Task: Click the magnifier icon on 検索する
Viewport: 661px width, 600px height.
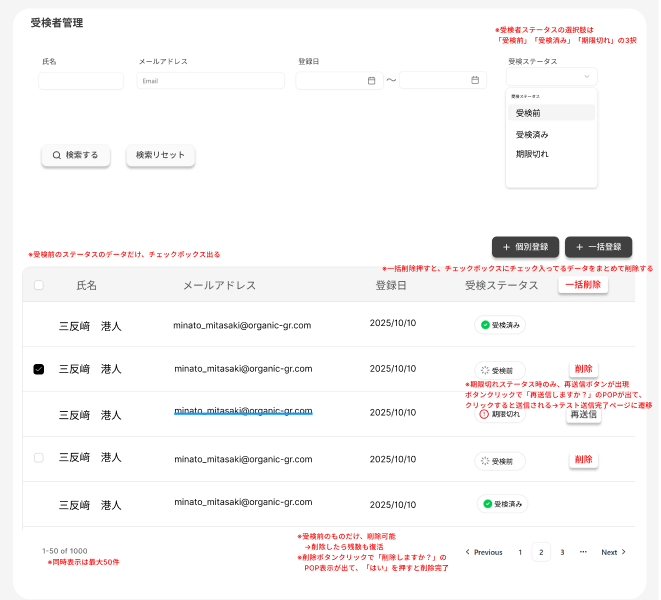Action: coord(57,156)
